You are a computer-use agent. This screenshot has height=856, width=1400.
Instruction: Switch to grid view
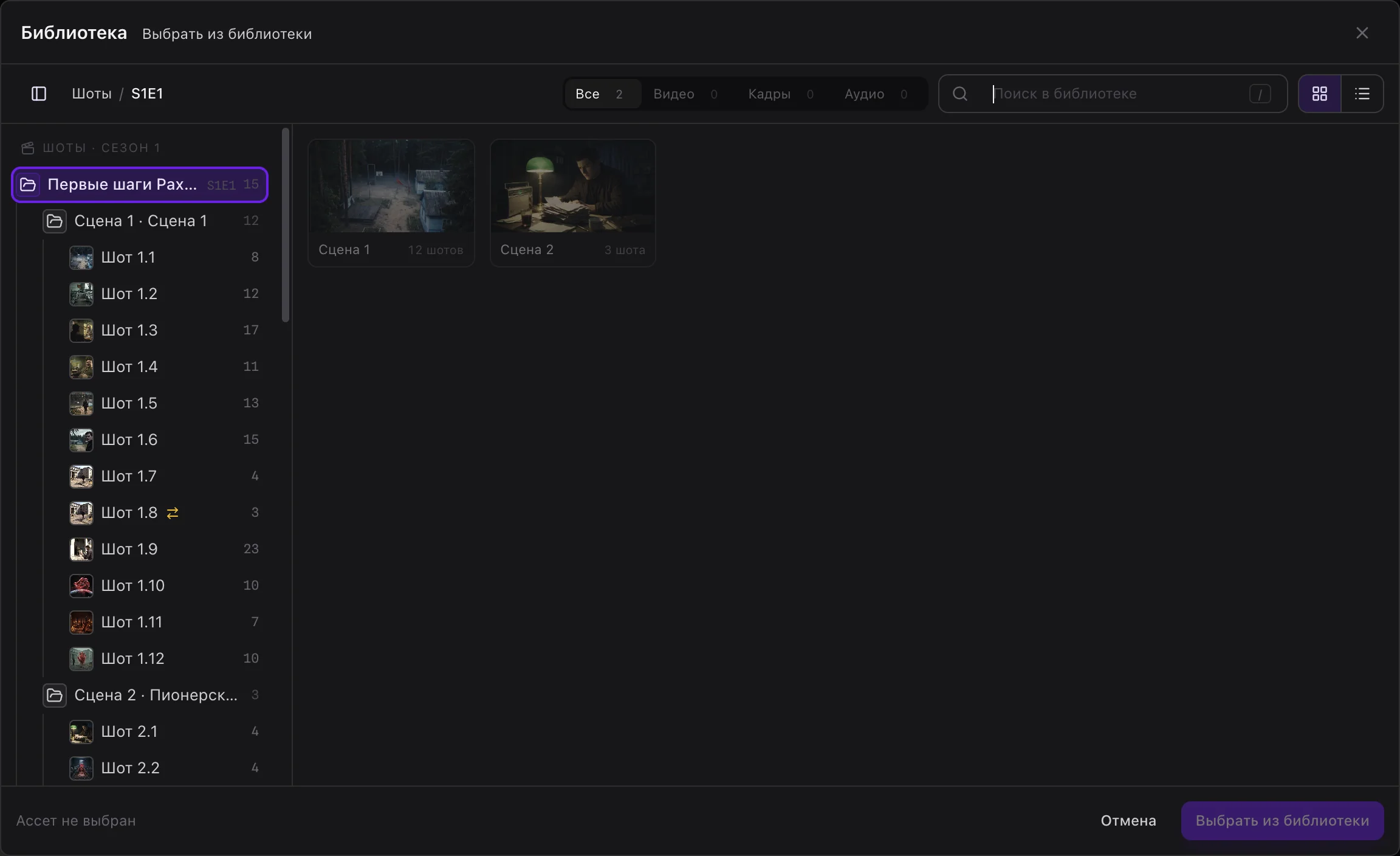pos(1320,94)
